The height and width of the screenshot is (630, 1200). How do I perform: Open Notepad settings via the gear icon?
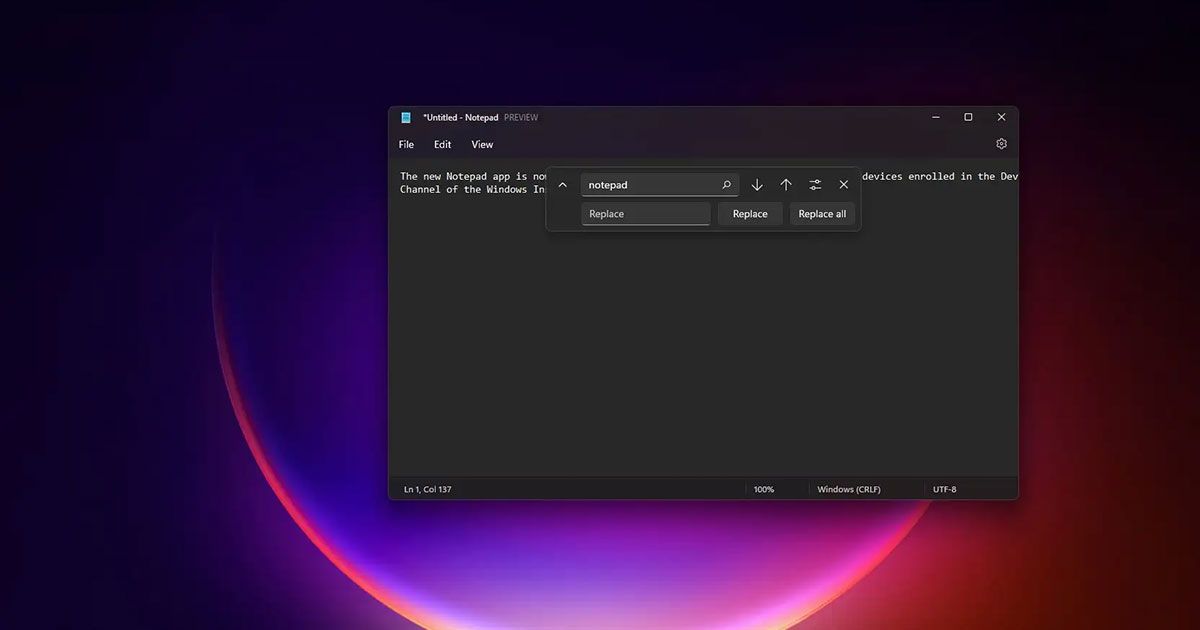click(x=1001, y=144)
